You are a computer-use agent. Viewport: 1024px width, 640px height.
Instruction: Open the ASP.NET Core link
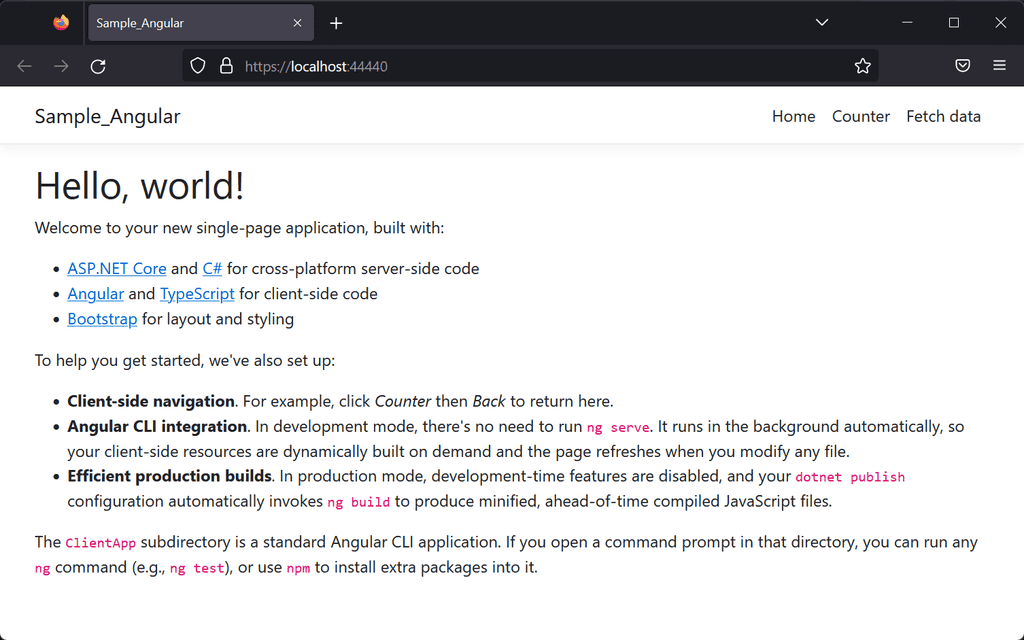point(117,268)
